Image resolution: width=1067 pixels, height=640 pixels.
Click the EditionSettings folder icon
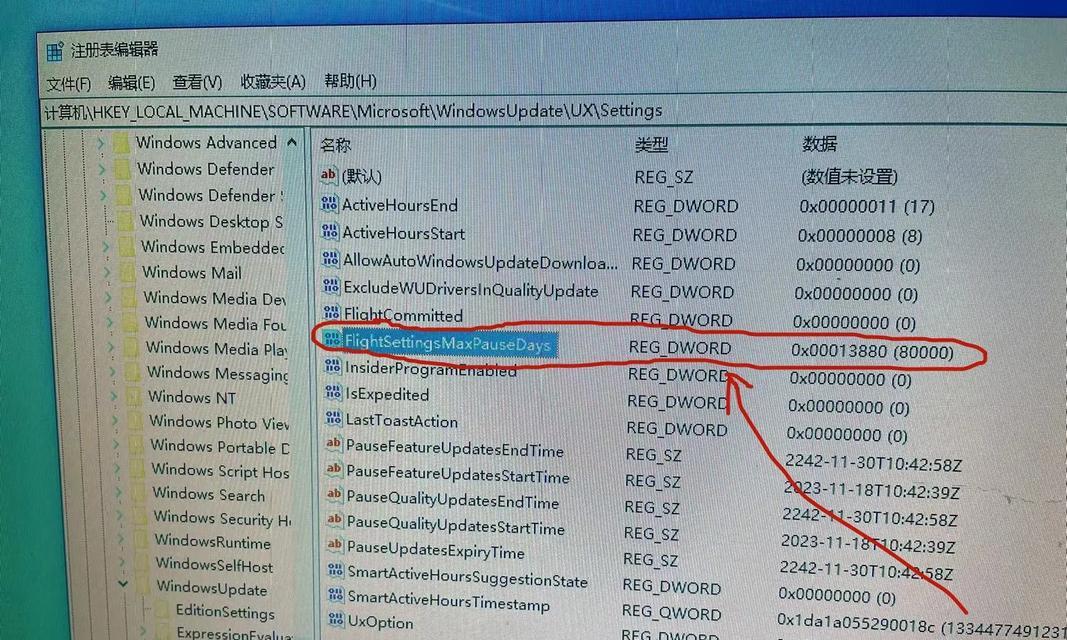coord(163,609)
